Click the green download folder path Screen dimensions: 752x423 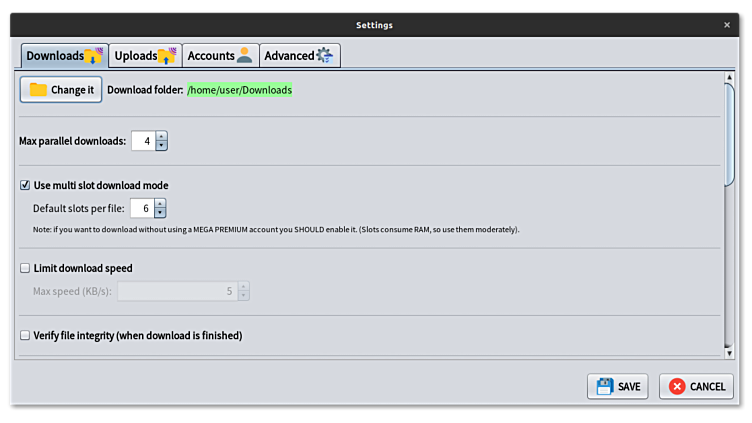239,90
